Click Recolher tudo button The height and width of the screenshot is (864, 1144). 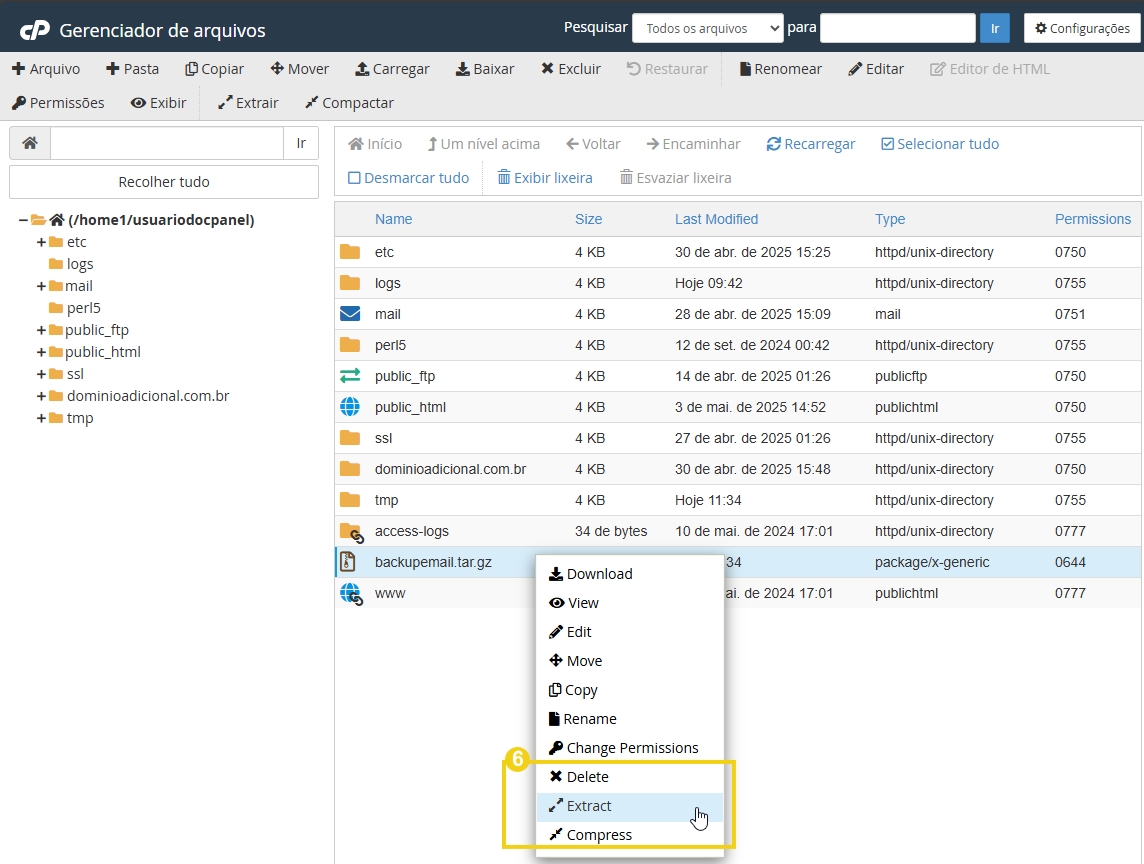[164, 182]
